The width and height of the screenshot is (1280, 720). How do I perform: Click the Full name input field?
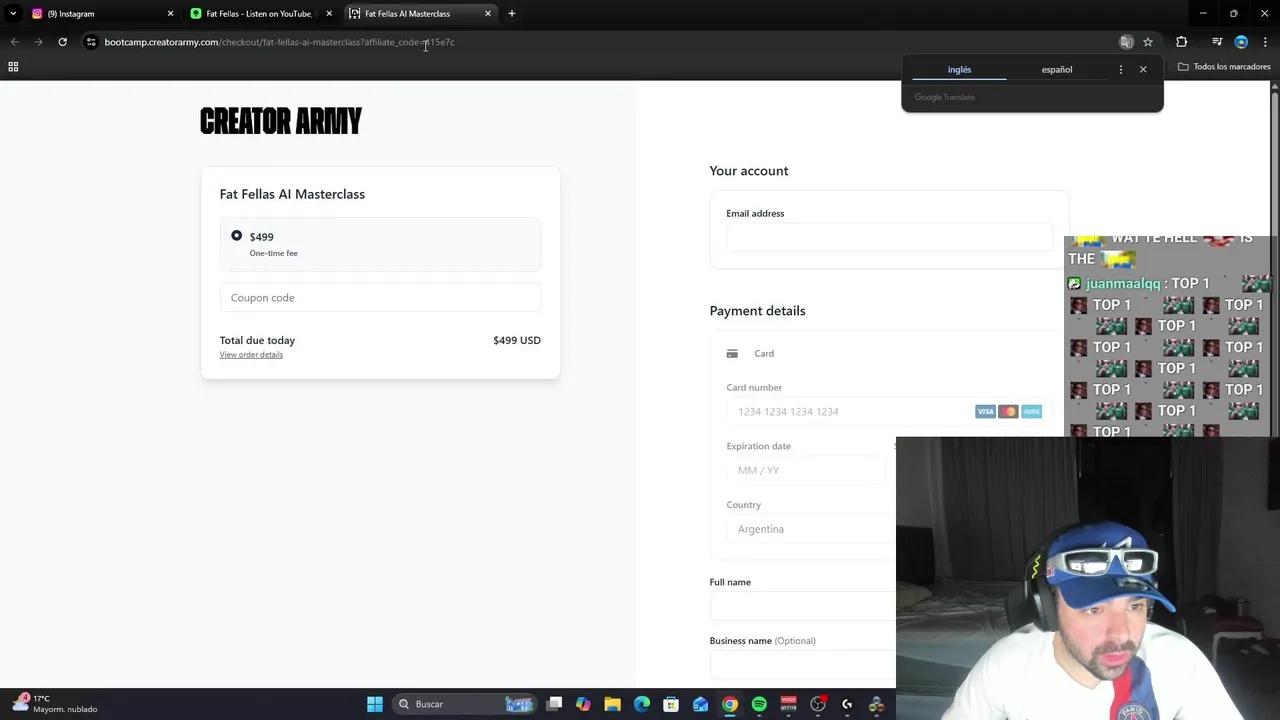tap(803, 606)
